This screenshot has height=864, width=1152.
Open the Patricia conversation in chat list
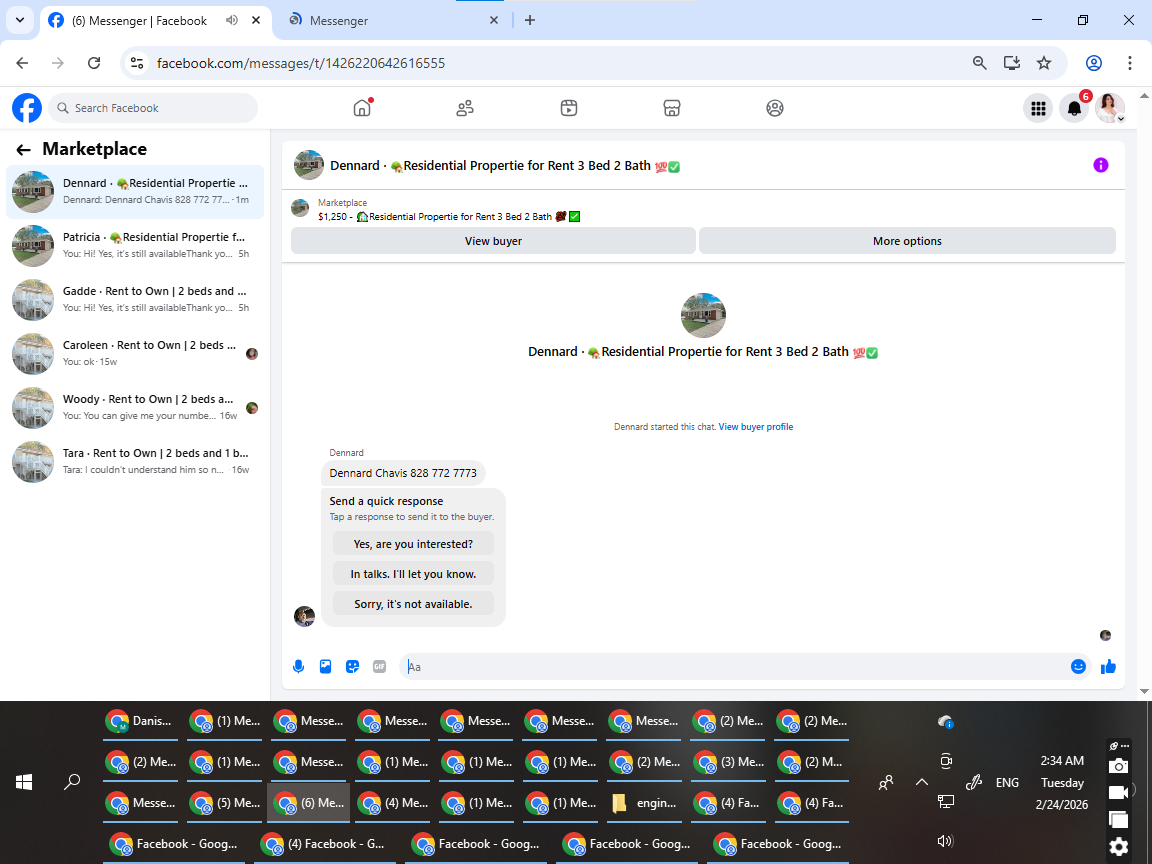[135, 245]
